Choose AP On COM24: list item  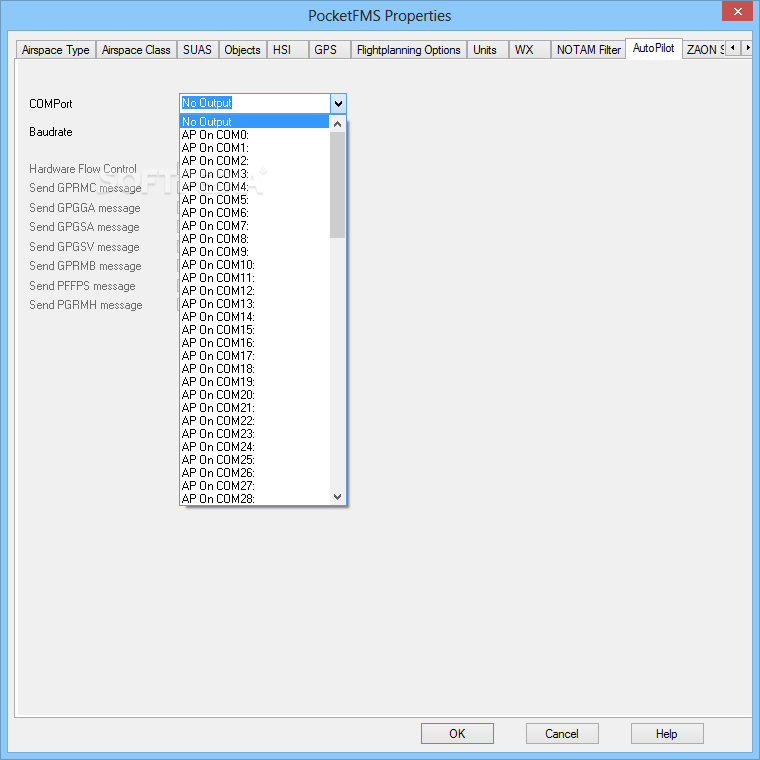tap(254, 447)
